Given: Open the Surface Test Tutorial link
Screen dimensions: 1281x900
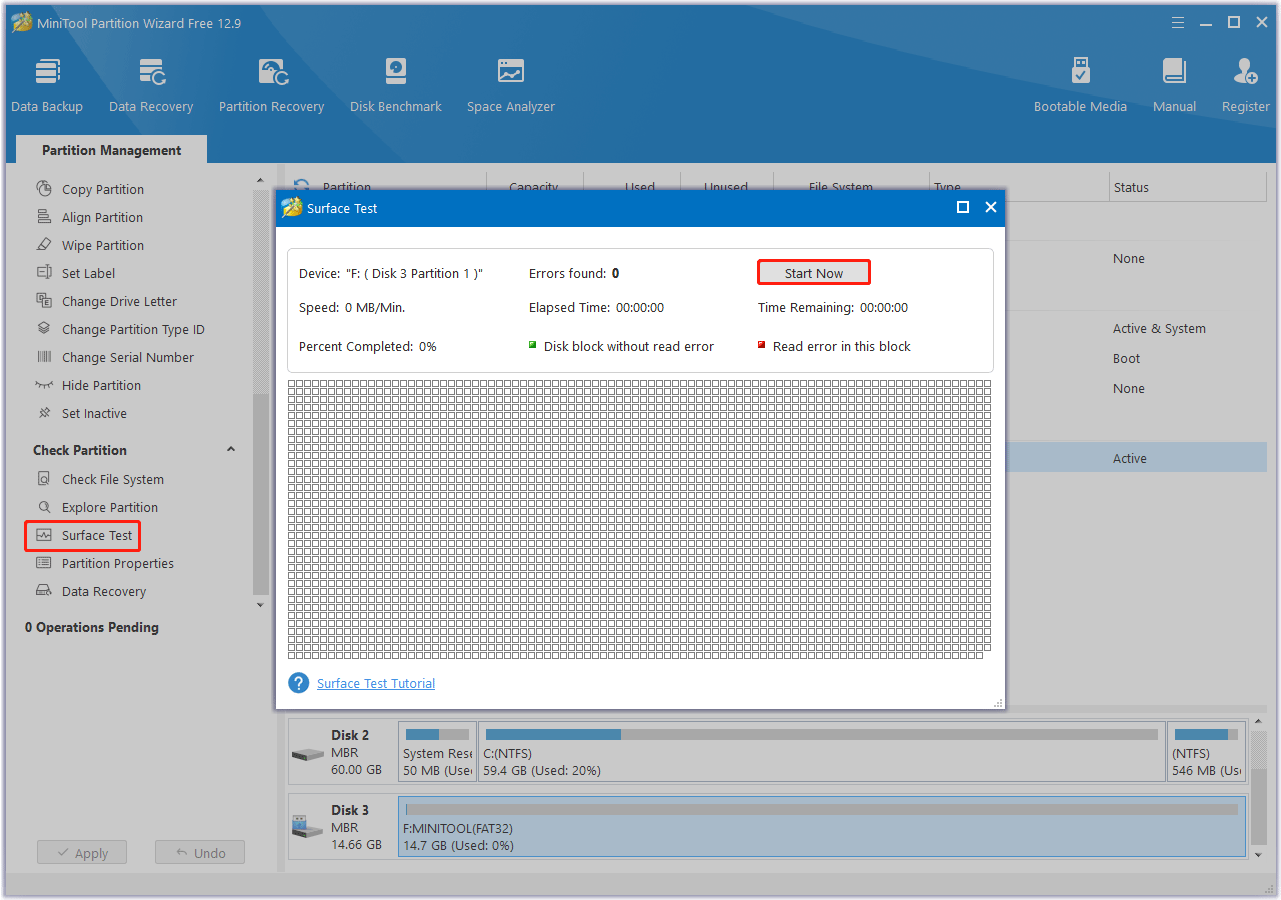Looking at the screenshot, I should click(x=376, y=684).
